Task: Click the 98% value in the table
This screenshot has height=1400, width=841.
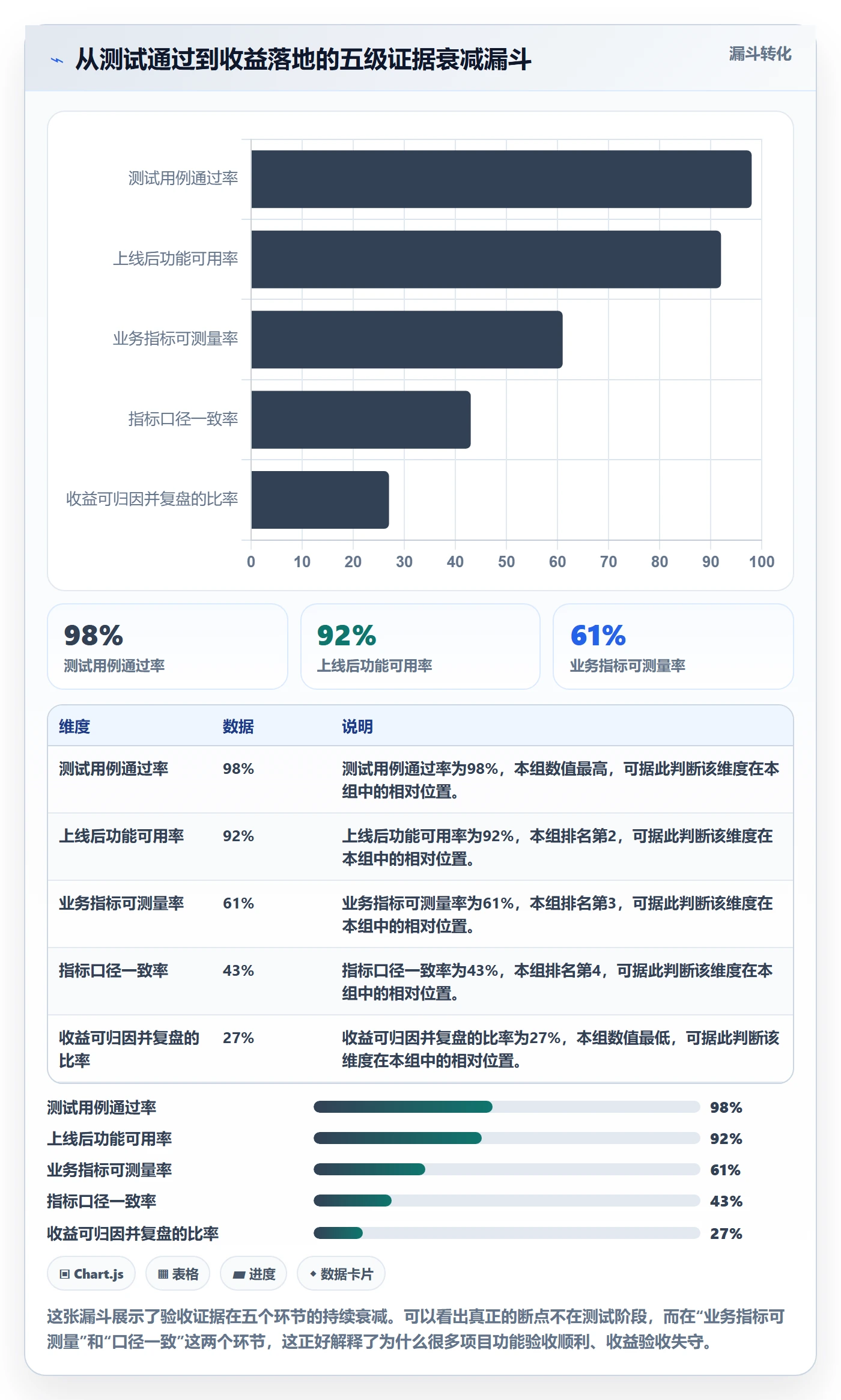Action: point(238,768)
